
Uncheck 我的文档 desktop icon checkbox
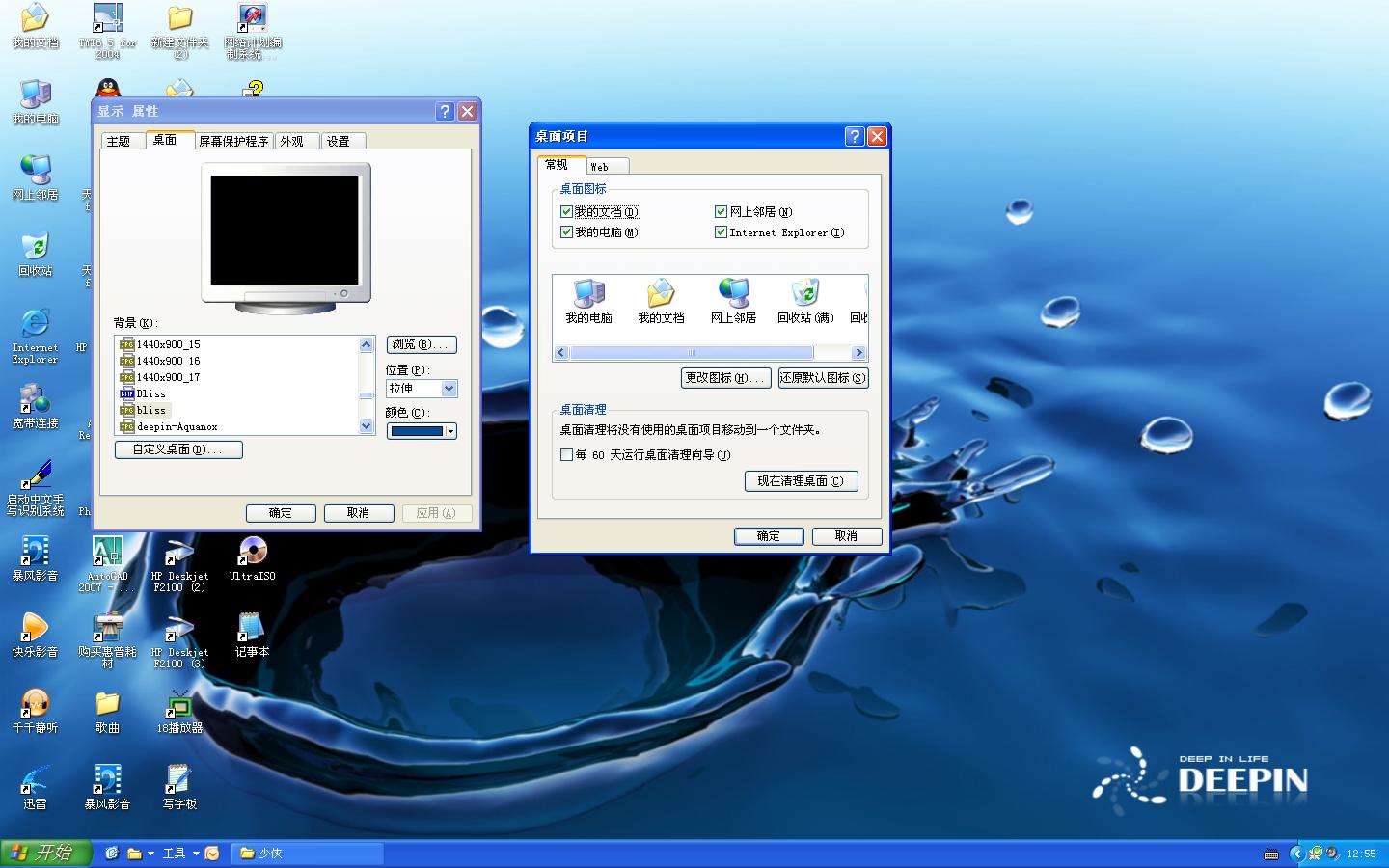566,211
